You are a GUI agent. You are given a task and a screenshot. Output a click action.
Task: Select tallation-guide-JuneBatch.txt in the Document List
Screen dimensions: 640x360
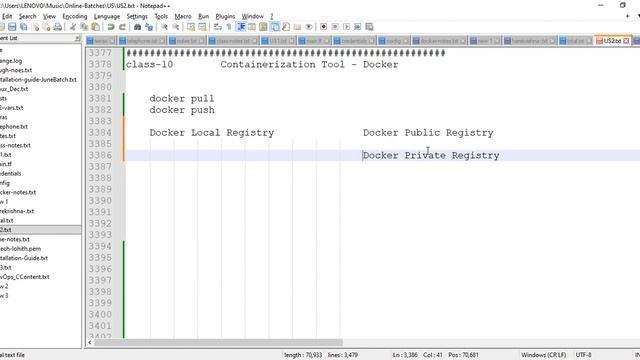(x=38, y=80)
